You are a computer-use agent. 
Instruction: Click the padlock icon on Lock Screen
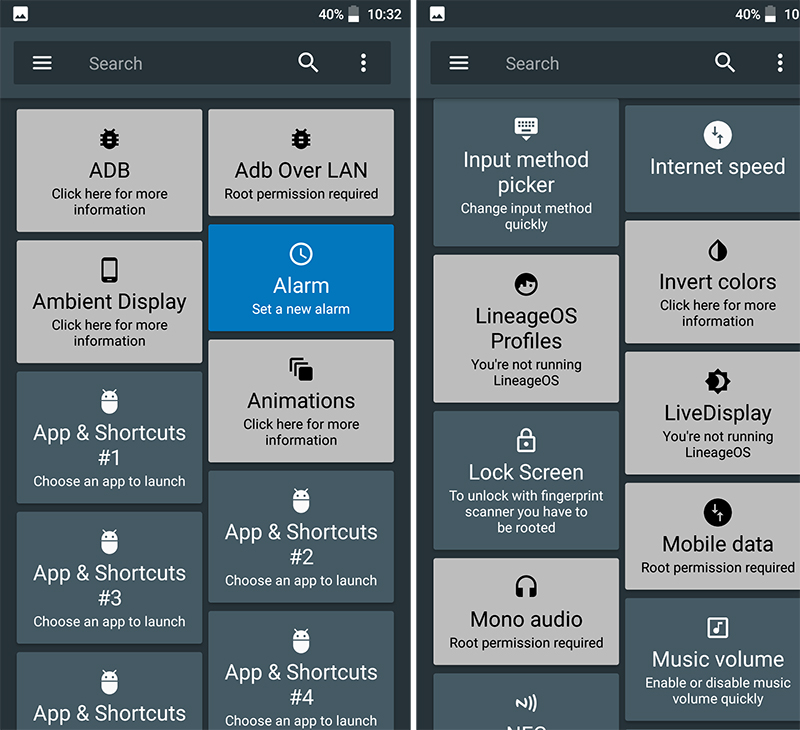point(526,440)
